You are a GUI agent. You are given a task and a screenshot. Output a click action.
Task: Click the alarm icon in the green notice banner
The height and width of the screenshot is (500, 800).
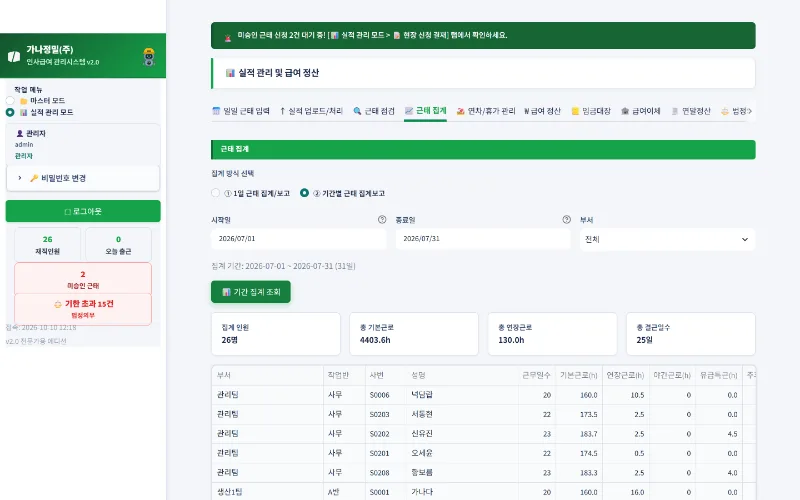[x=228, y=37]
